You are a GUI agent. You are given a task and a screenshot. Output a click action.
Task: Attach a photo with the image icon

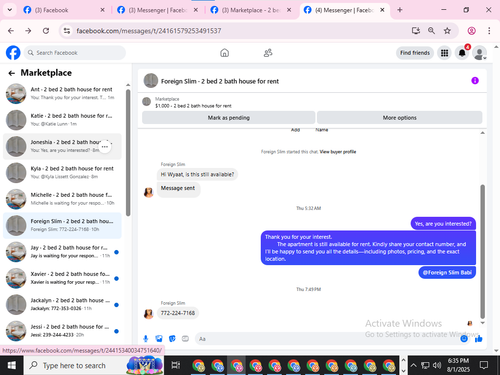[159, 339]
